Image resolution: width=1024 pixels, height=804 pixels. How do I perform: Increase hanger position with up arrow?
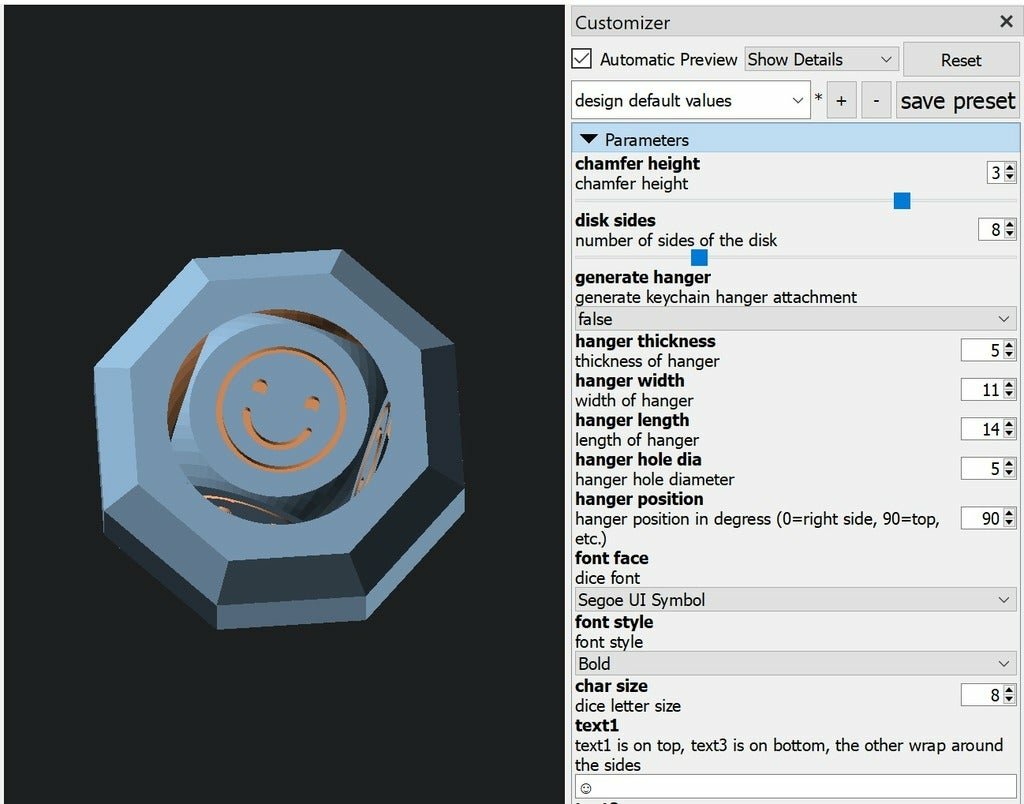tap(1009, 514)
